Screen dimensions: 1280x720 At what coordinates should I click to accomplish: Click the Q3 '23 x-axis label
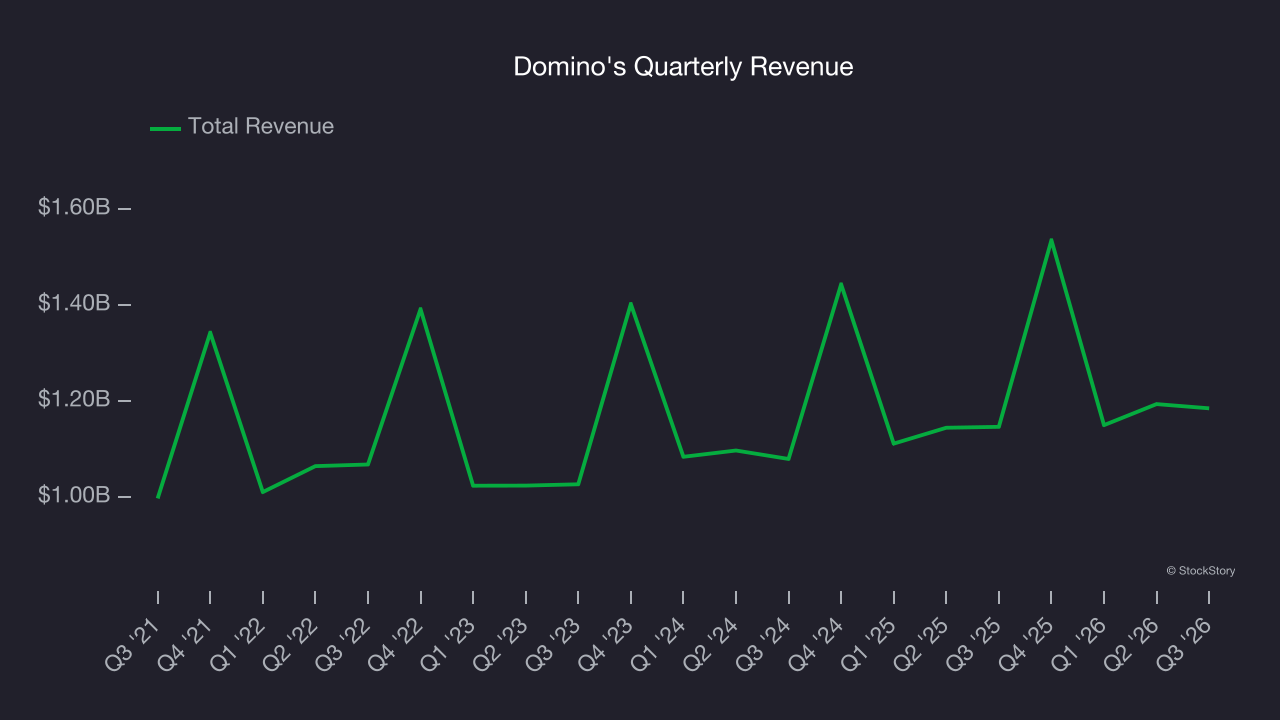tap(555, 643)
